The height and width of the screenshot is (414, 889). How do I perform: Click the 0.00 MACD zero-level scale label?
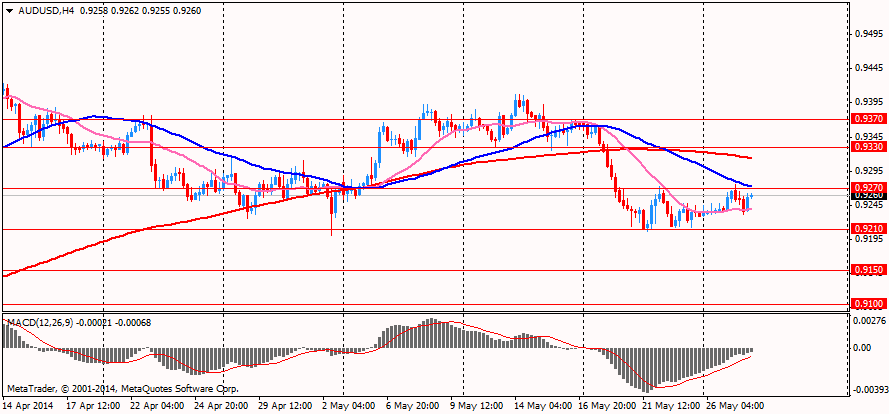coord(862,348)
